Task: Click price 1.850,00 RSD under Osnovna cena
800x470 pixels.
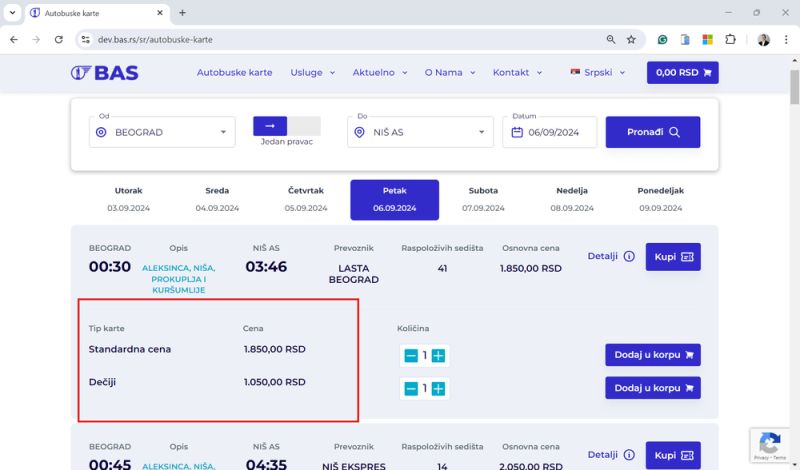Action: click(531, 268)
